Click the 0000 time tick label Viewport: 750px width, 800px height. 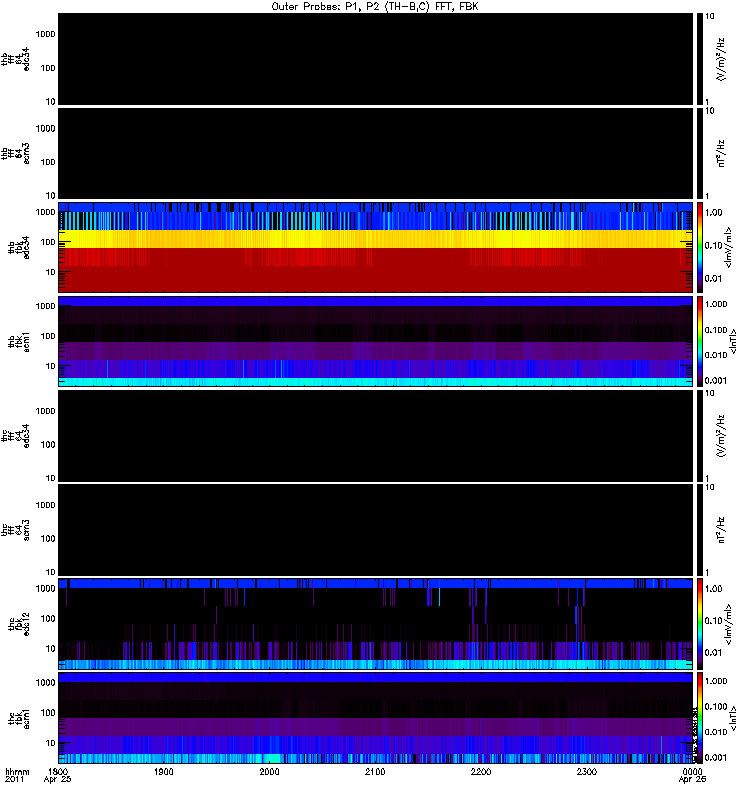click(x=692, y=771)
